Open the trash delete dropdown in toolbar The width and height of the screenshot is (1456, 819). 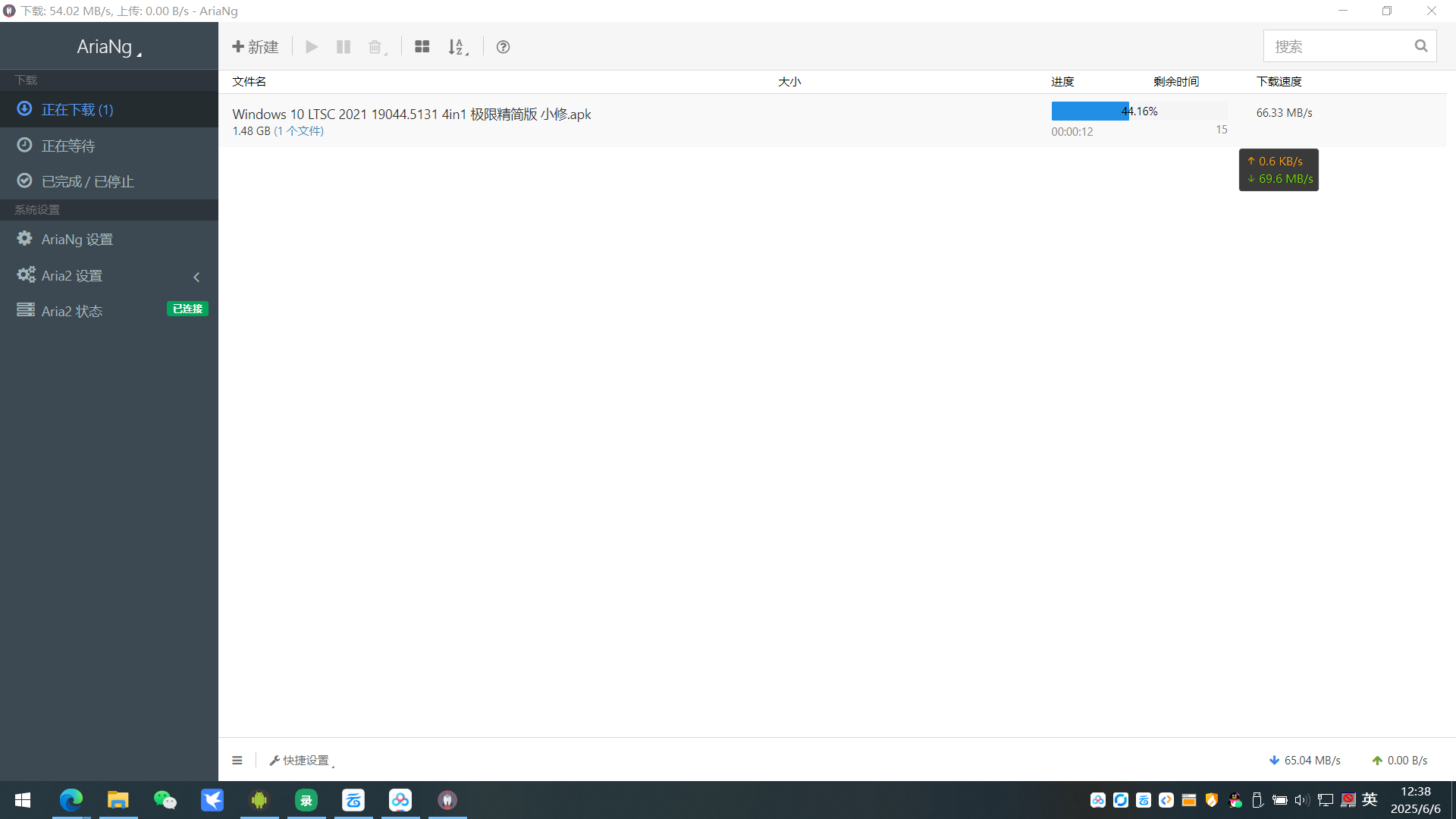click(x=377, y=47)
